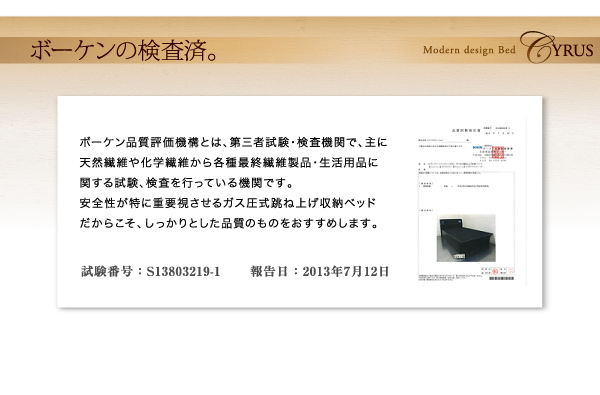Click the red stamp on the report's upper right
This screenshot has height=395, width=600.
click(497, 152)
